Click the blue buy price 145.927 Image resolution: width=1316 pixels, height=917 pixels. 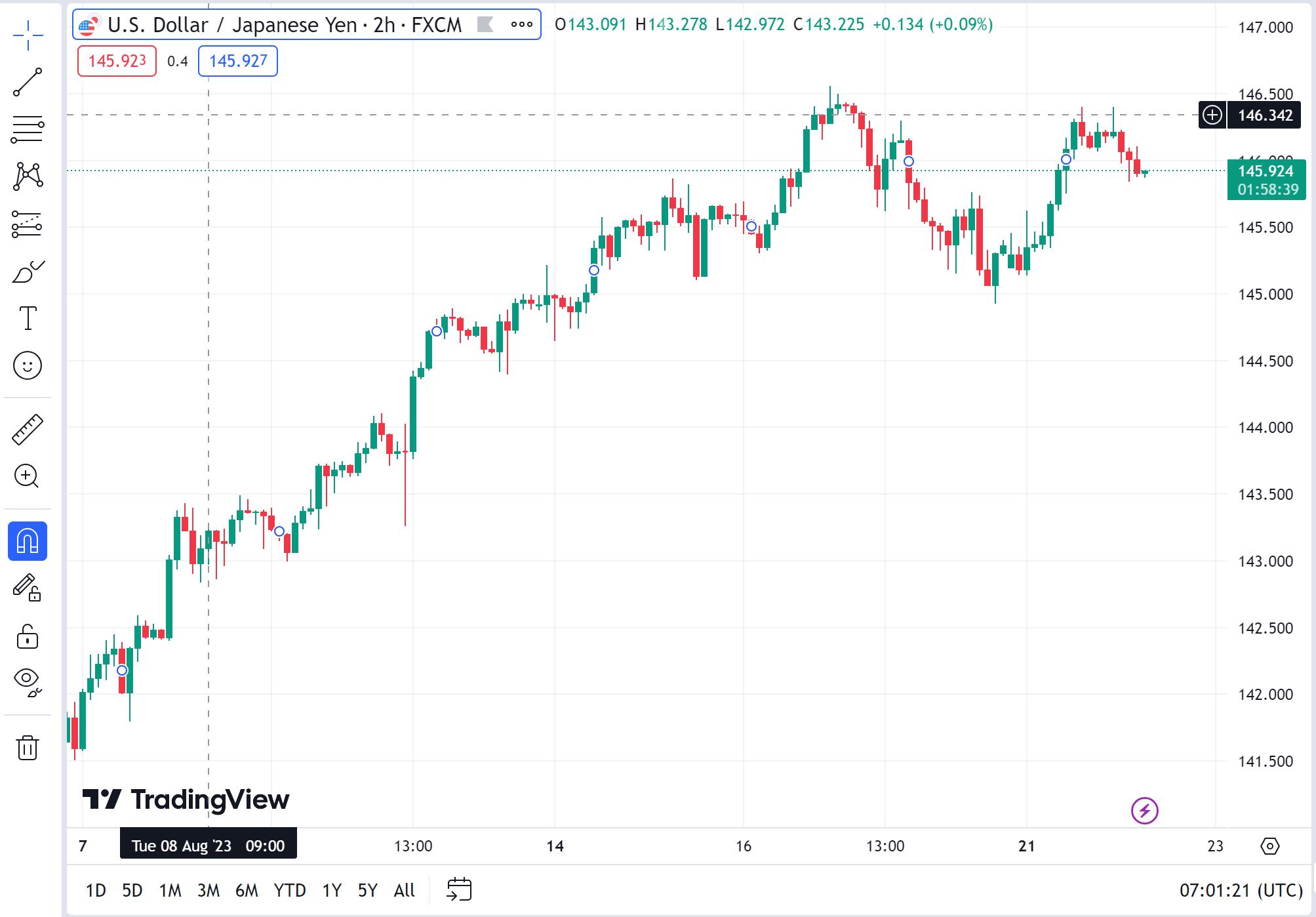[238, 61]
